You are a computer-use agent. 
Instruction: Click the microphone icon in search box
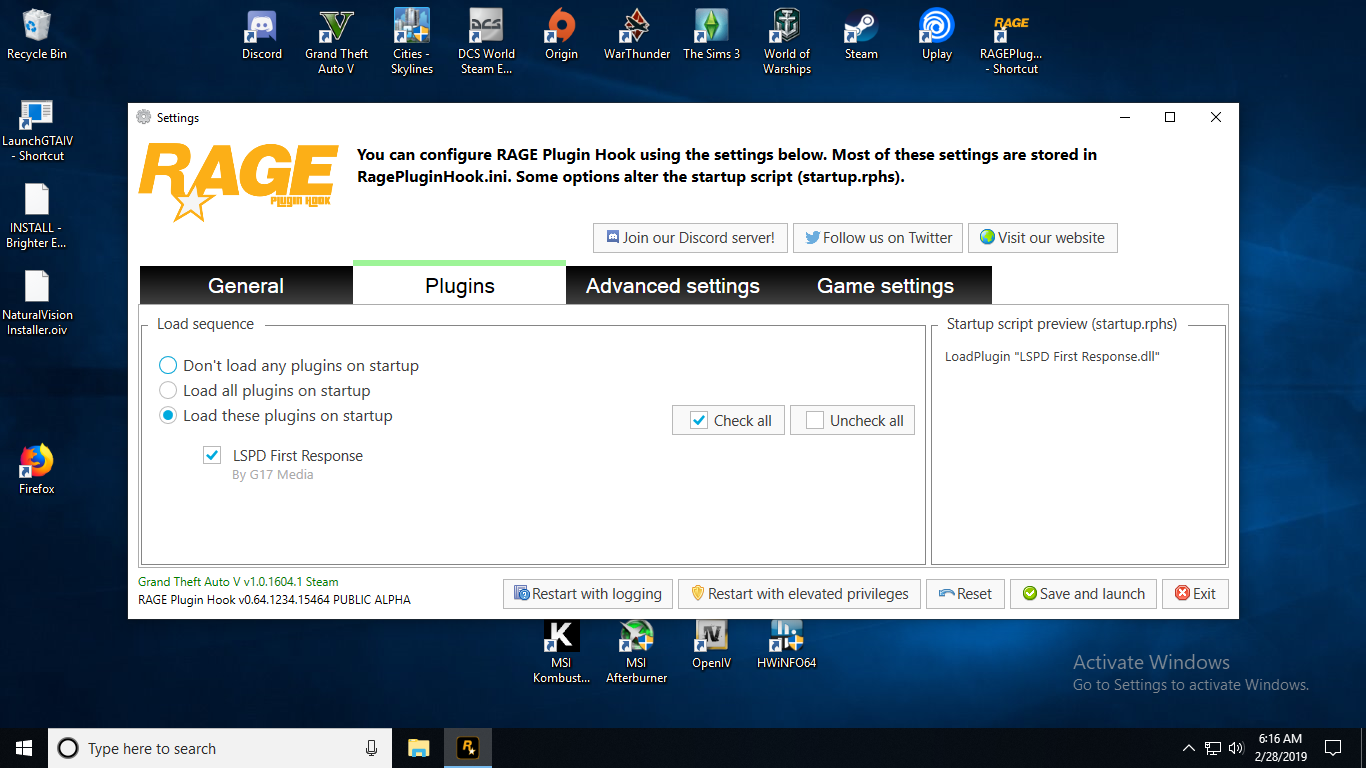point(371,748)
